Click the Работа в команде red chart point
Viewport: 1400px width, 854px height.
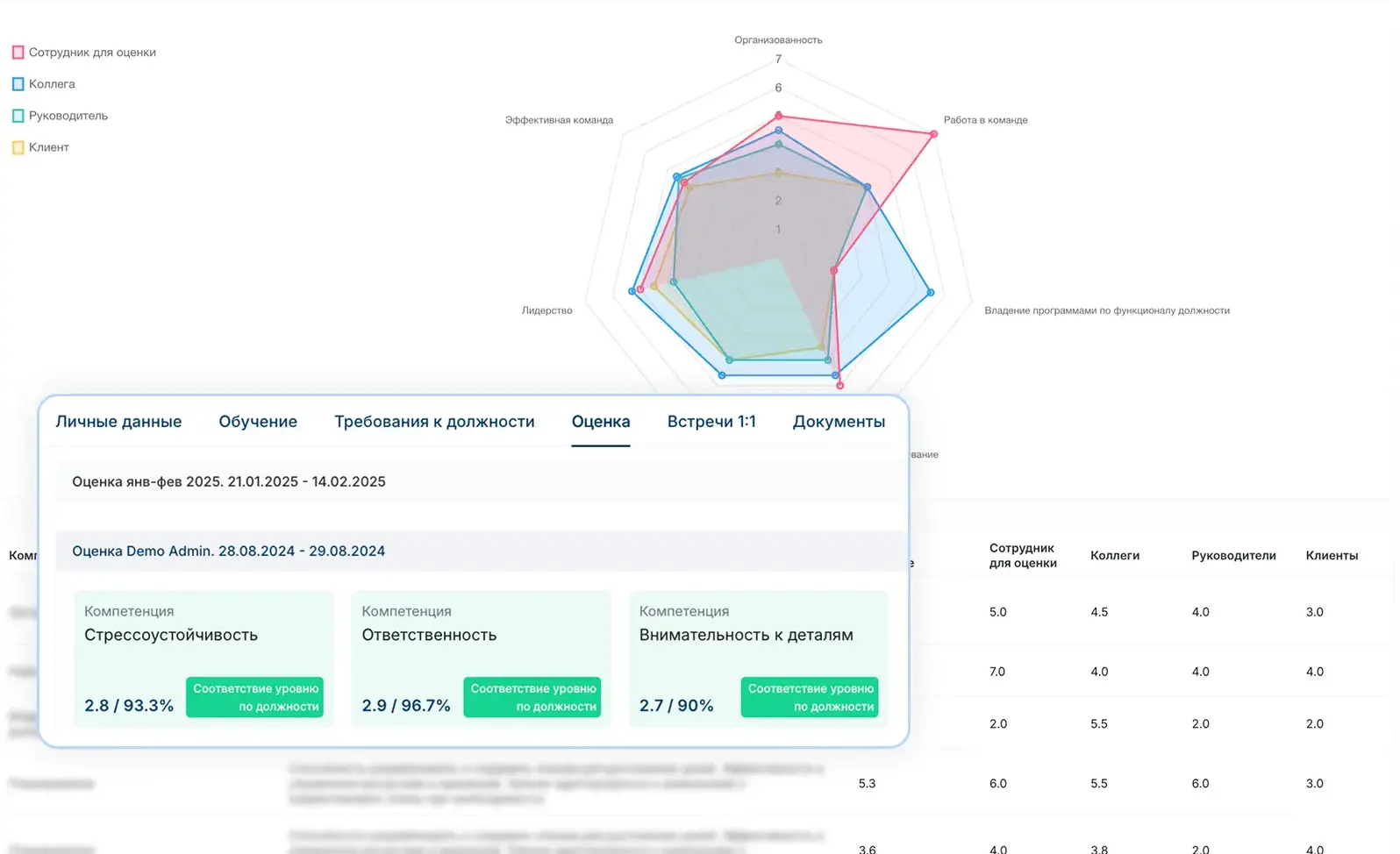pyautogui.click(x=933, y=134)
